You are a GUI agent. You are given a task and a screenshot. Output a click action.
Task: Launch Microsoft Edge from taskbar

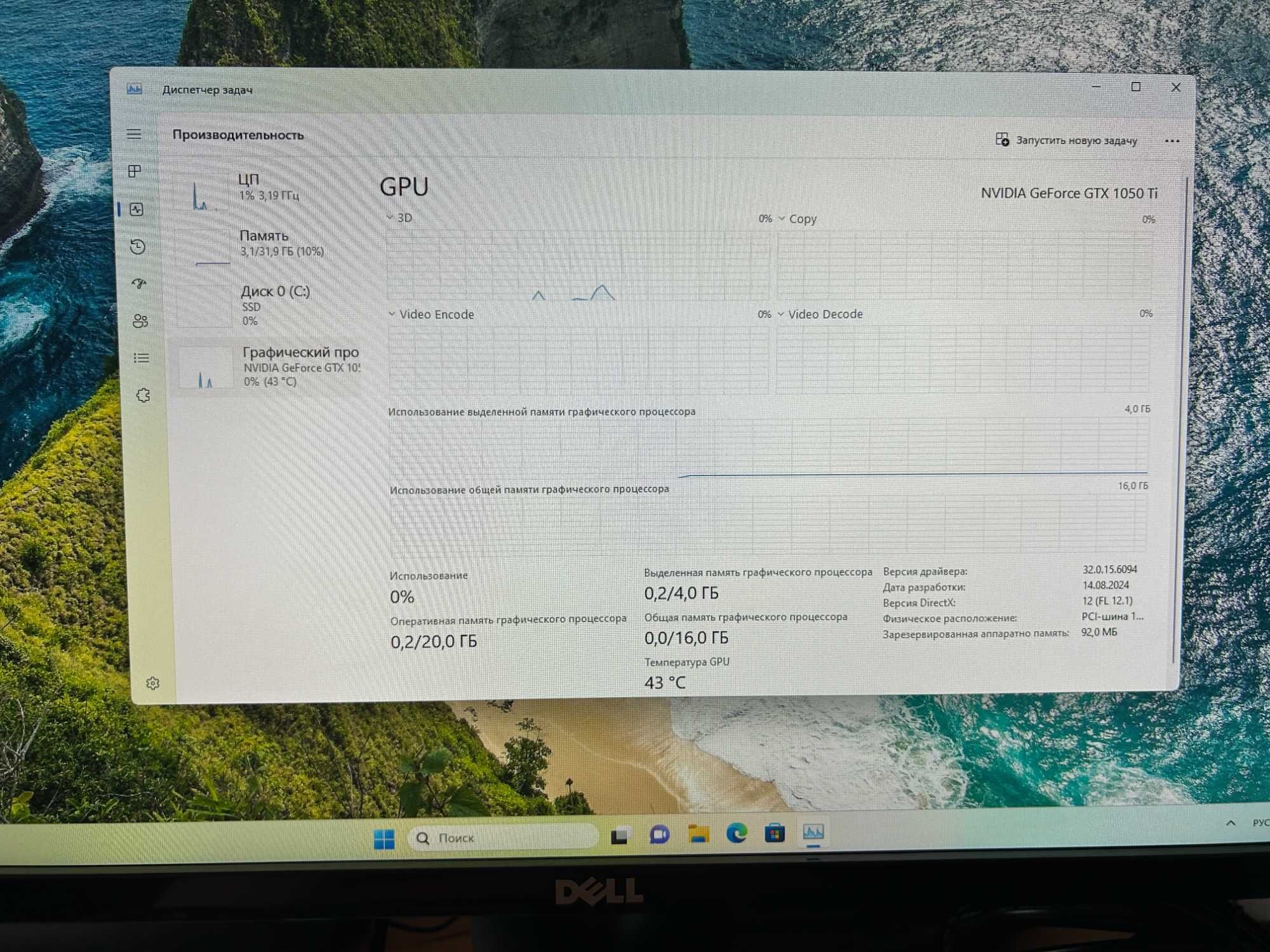(x=737, y=833)
